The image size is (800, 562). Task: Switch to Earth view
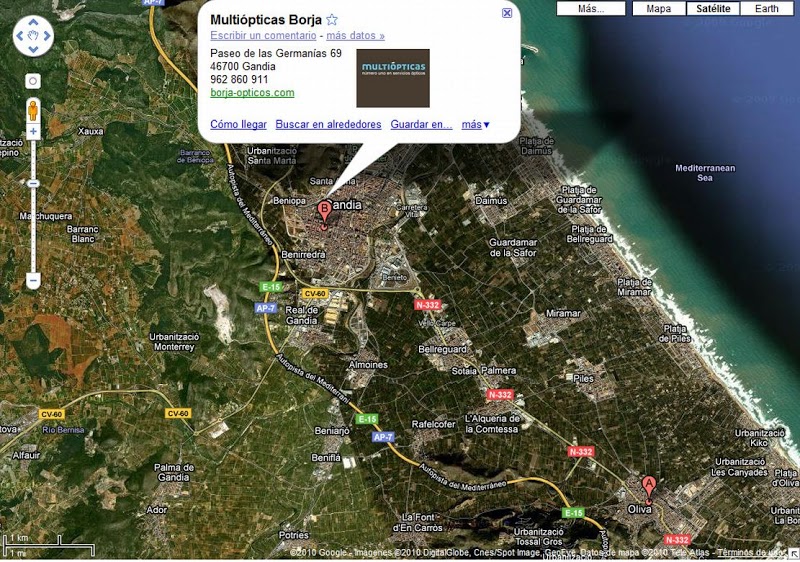(766, 9)
